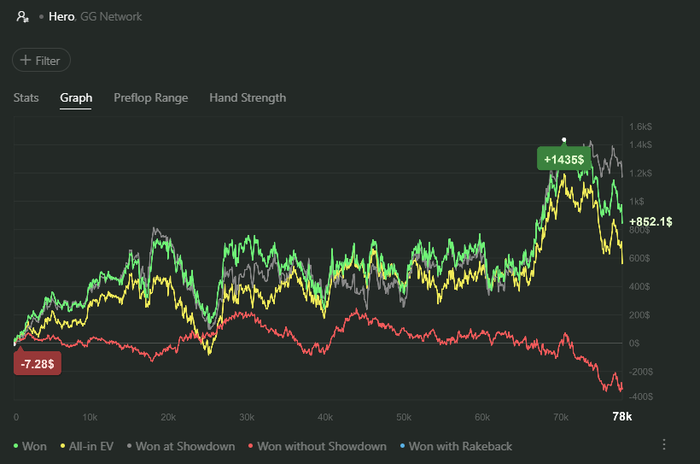700x464 pixels.
Task: Click the GG Network label
Action: [111, 17]
